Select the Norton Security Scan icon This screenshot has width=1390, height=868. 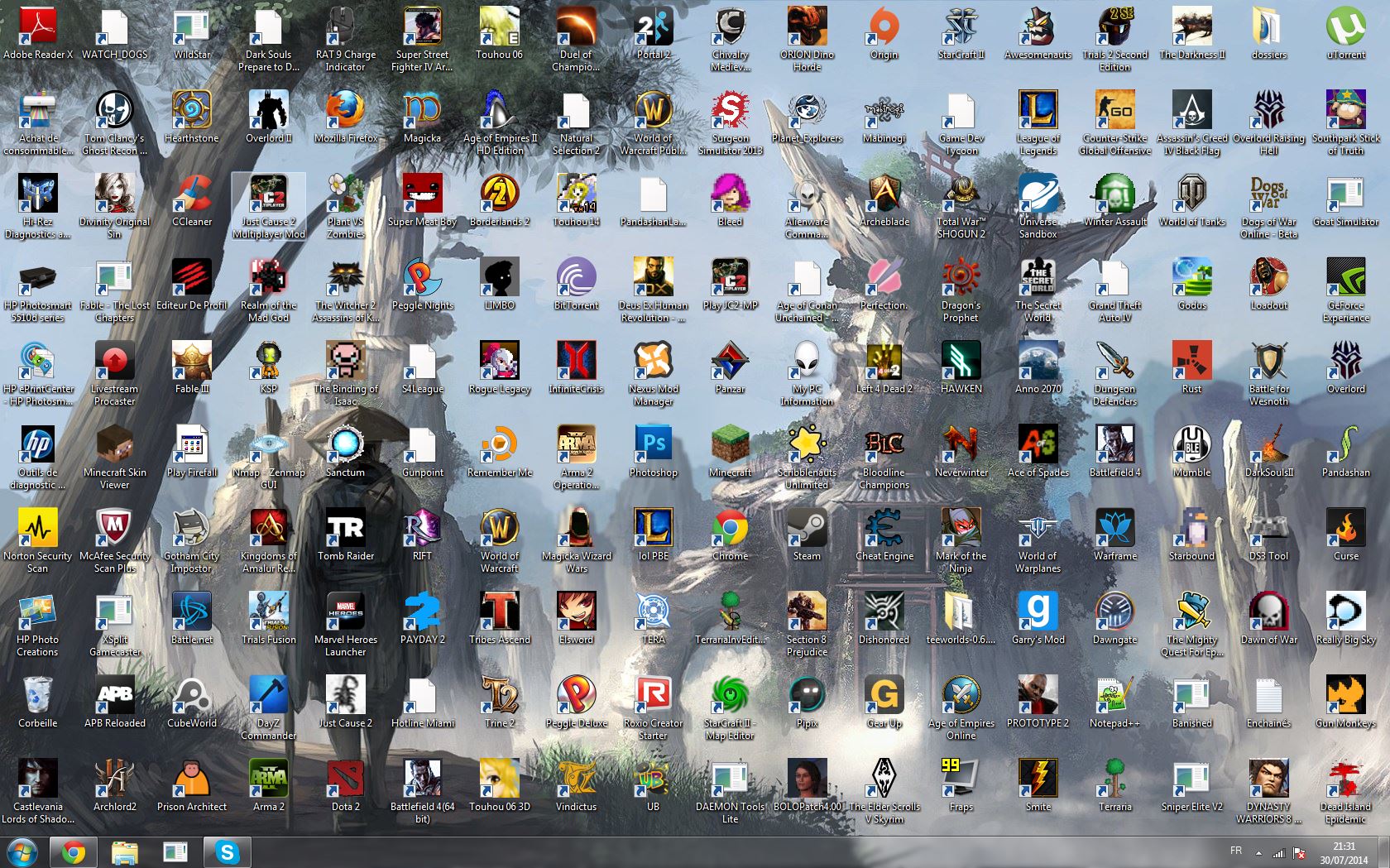point(38,540)
